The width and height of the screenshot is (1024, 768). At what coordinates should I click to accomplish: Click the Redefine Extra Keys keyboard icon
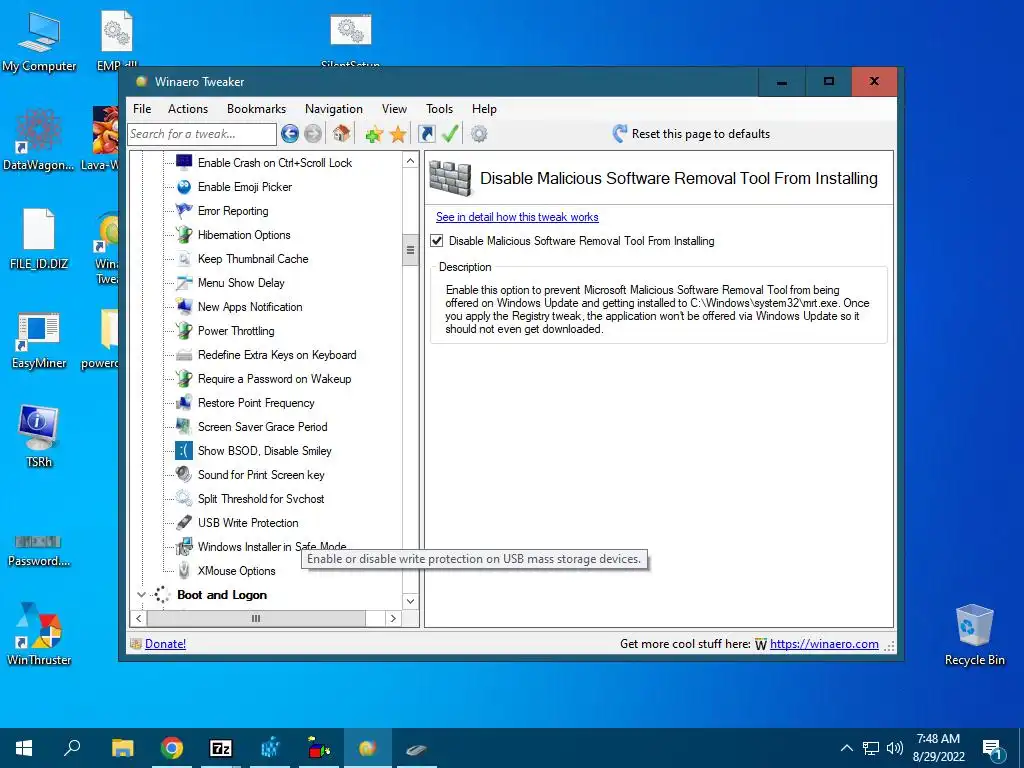point(184,355)
